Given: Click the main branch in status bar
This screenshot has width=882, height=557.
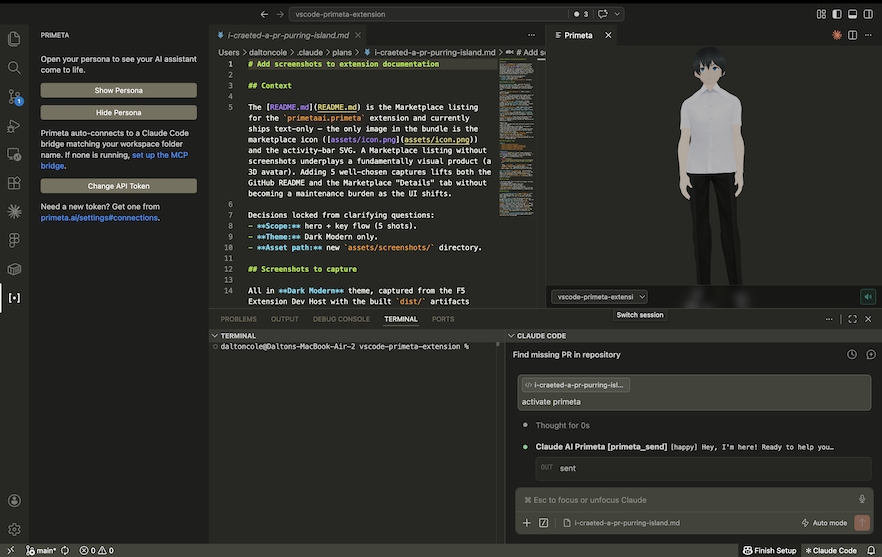Looking at the screenshot, I should (x=41, y=550).
